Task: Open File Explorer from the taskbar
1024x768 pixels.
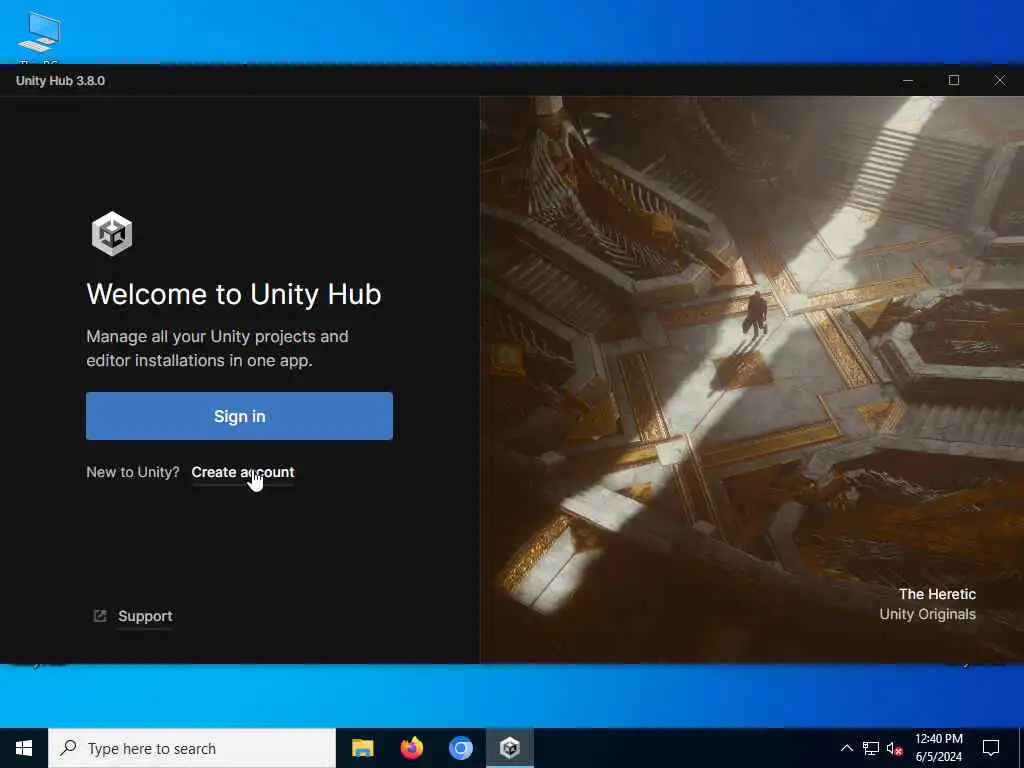Action: click(362, 748)
